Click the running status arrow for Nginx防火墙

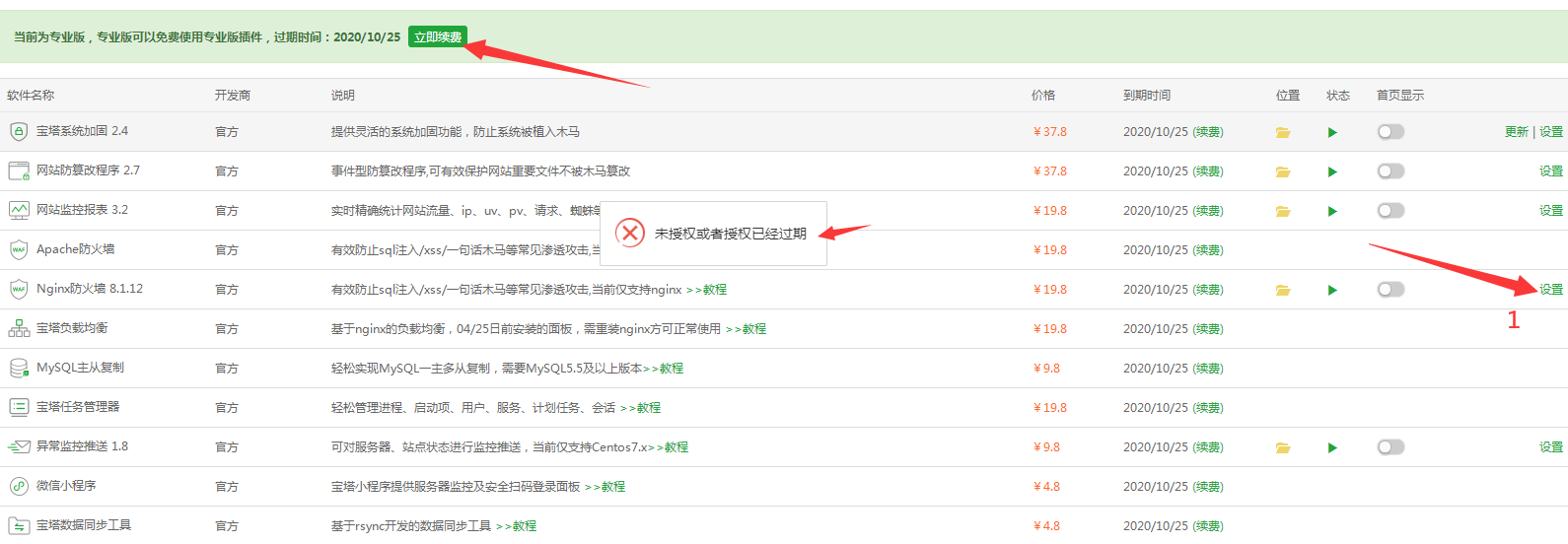[x=1332, y=290]
